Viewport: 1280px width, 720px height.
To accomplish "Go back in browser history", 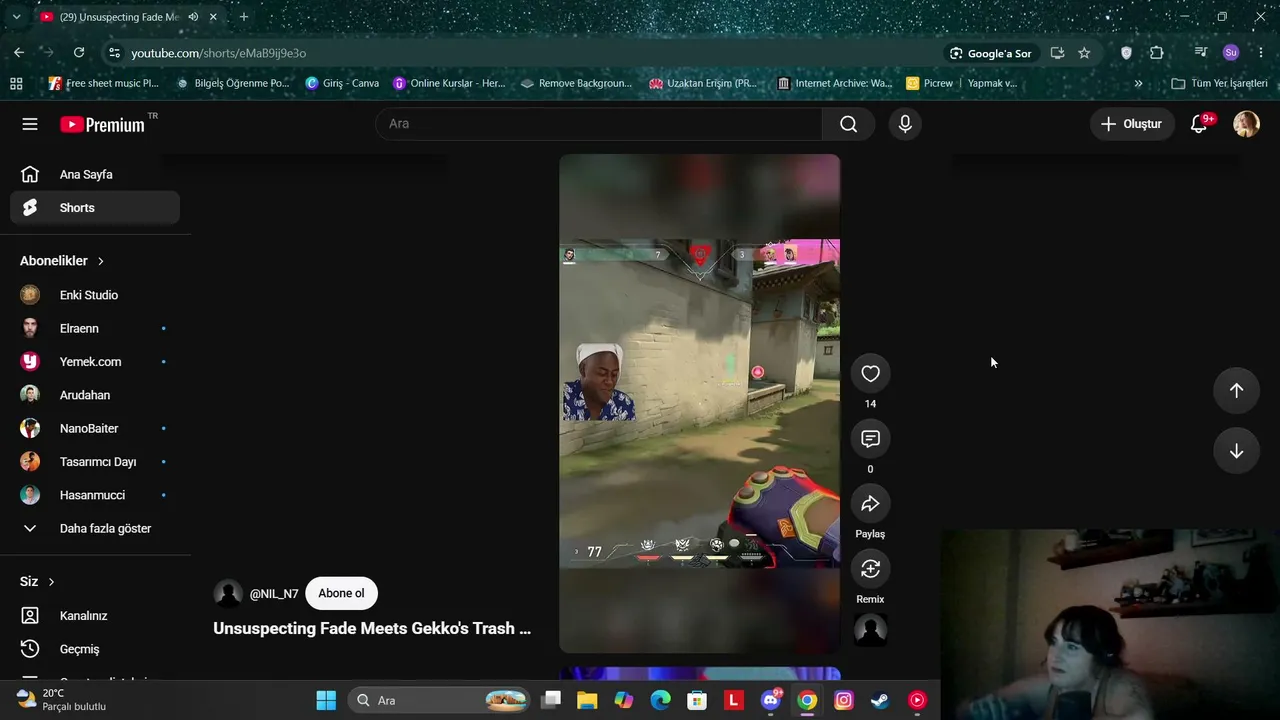I will (19, 53).
